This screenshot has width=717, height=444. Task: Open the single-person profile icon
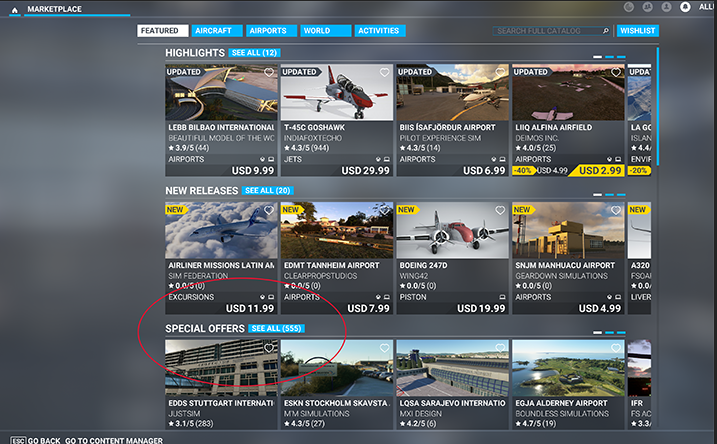click(x=667, y=7)
